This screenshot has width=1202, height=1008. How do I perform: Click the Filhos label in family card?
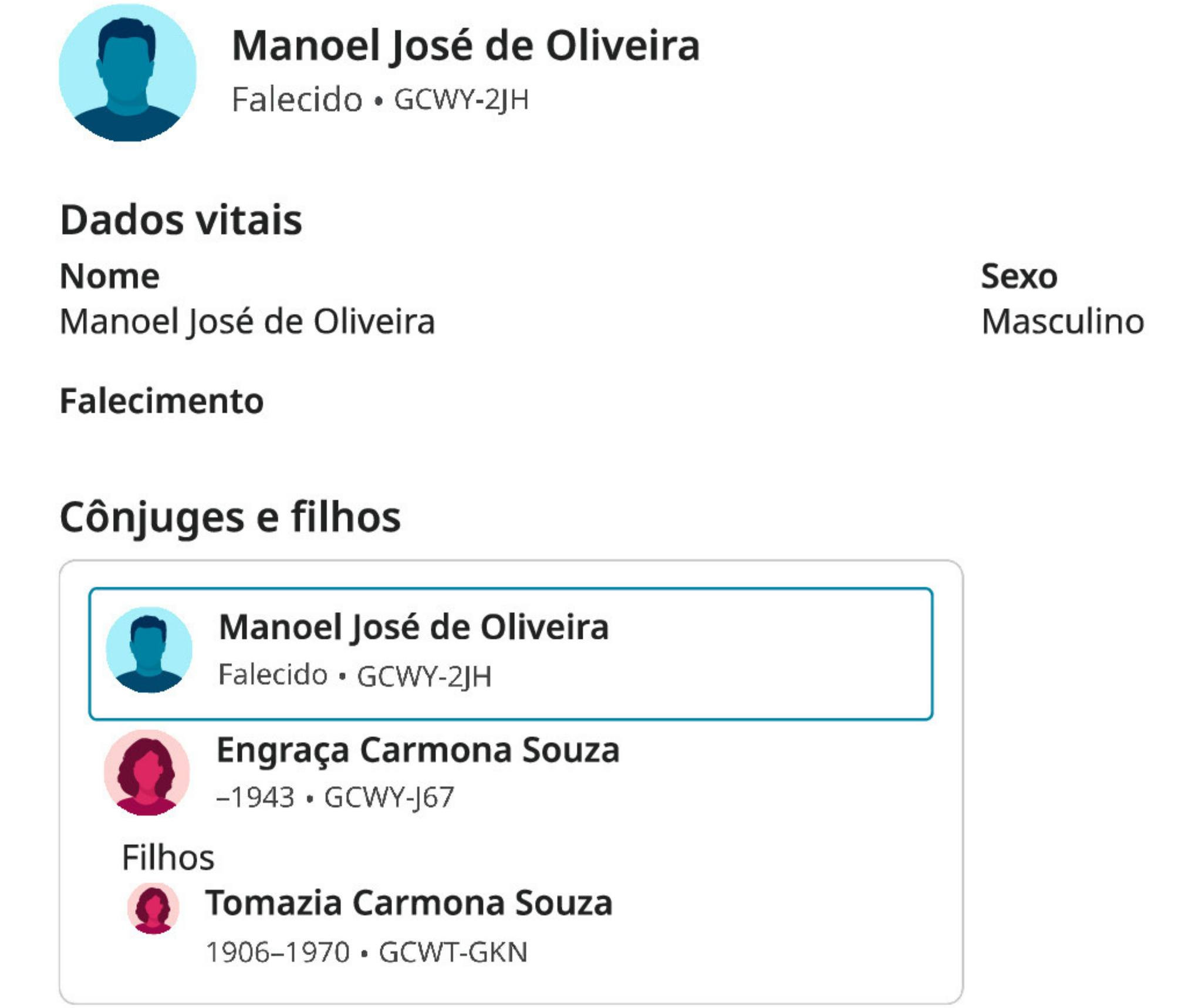(168, 858)
